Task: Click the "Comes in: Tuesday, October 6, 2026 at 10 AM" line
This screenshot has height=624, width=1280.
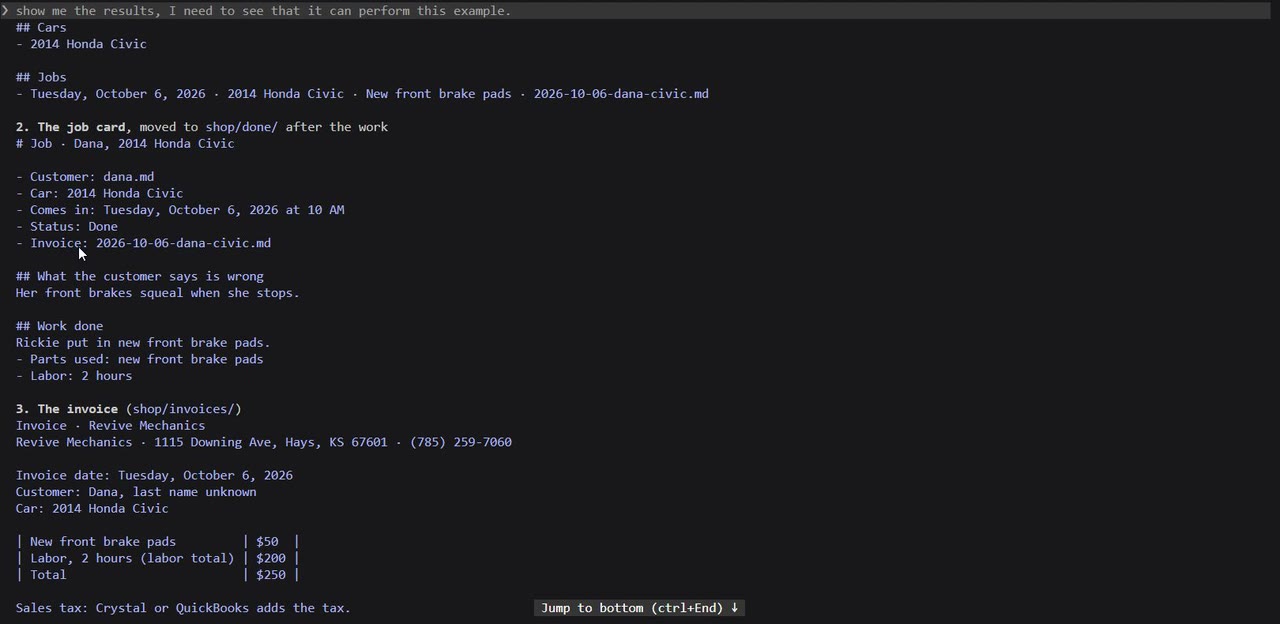Action: click(180, 210)
